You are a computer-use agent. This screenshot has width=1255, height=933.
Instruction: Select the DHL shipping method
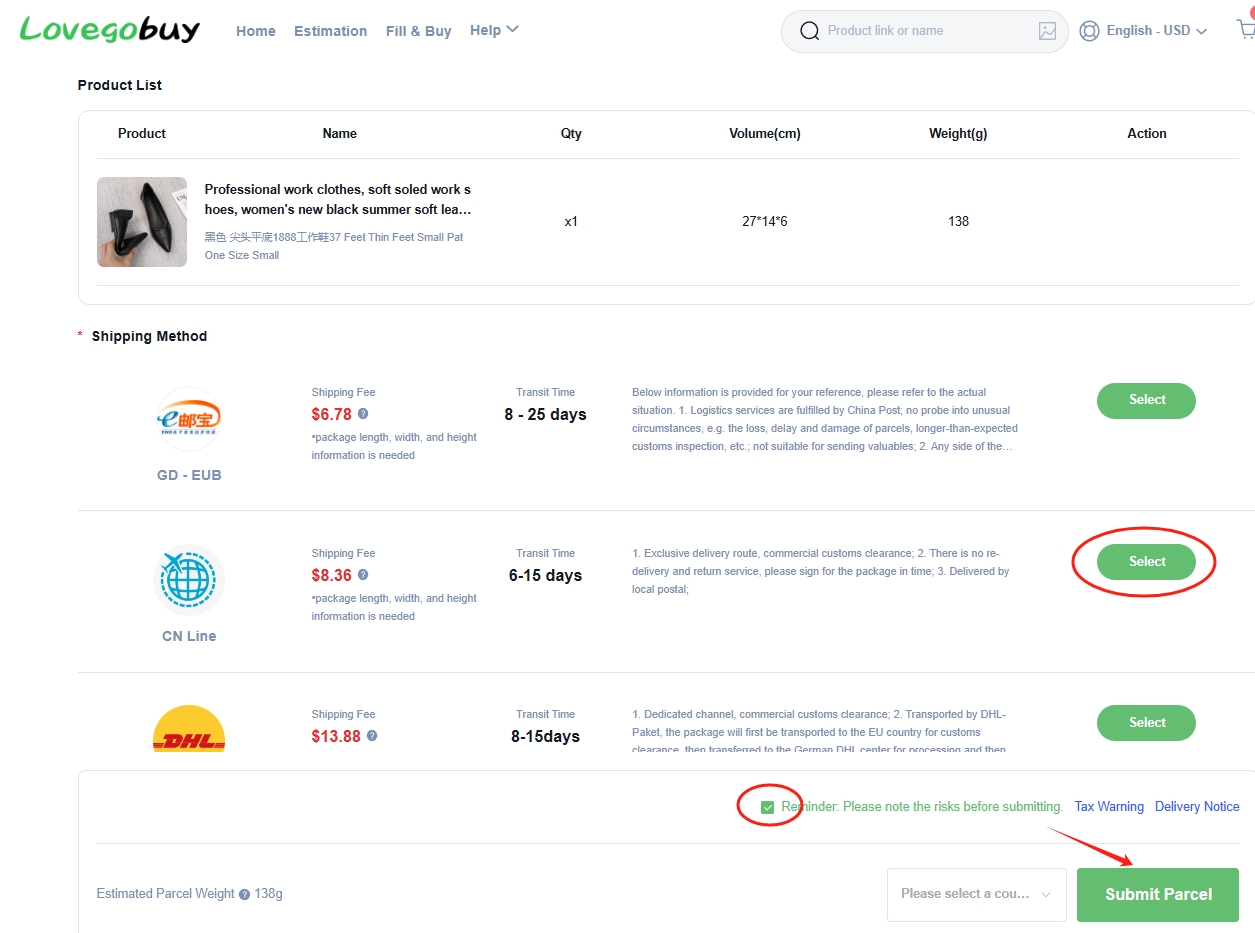coord(1146,723)
